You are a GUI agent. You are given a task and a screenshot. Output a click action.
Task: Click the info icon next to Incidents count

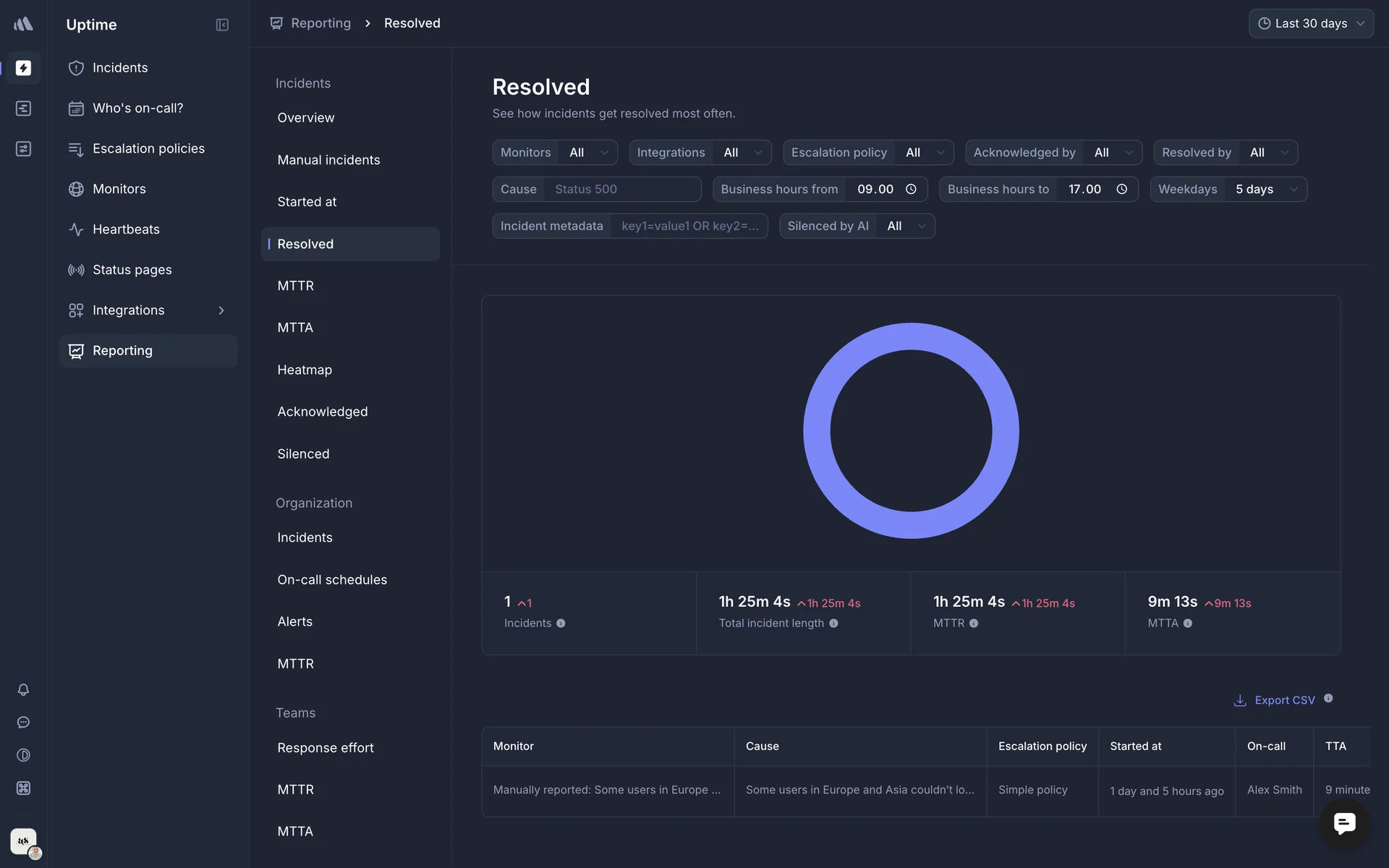coord(561,624)
